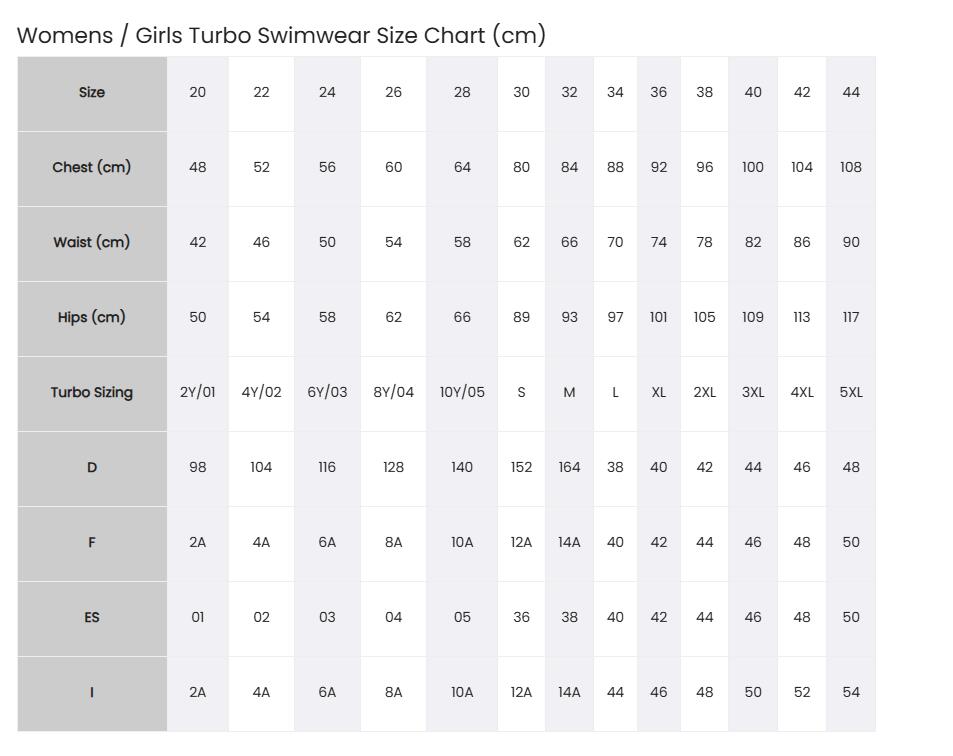Select size 20 column cell
The image size is (953, 756).
[x=198, y=94]
